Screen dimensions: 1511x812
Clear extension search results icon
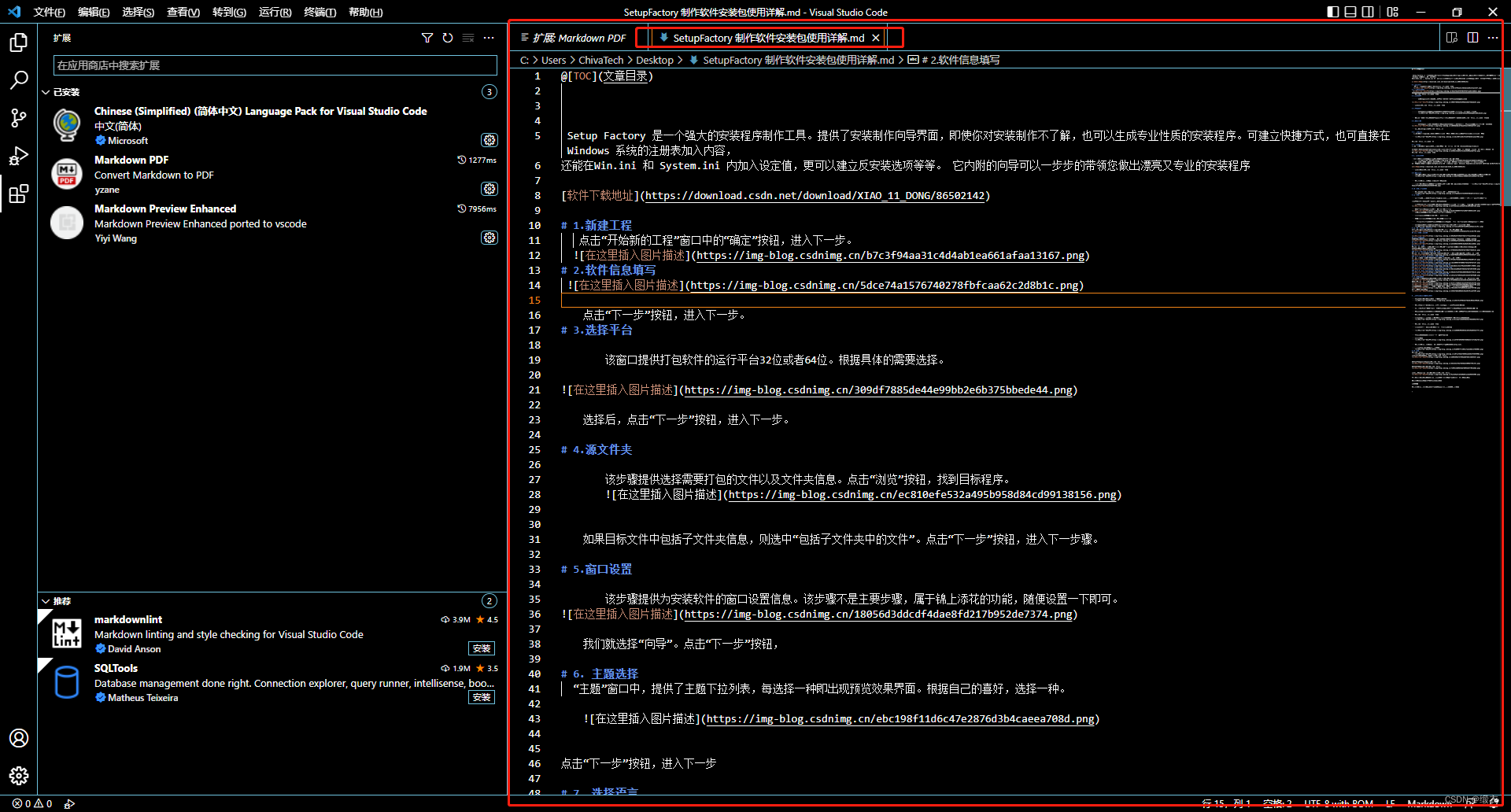468,38
